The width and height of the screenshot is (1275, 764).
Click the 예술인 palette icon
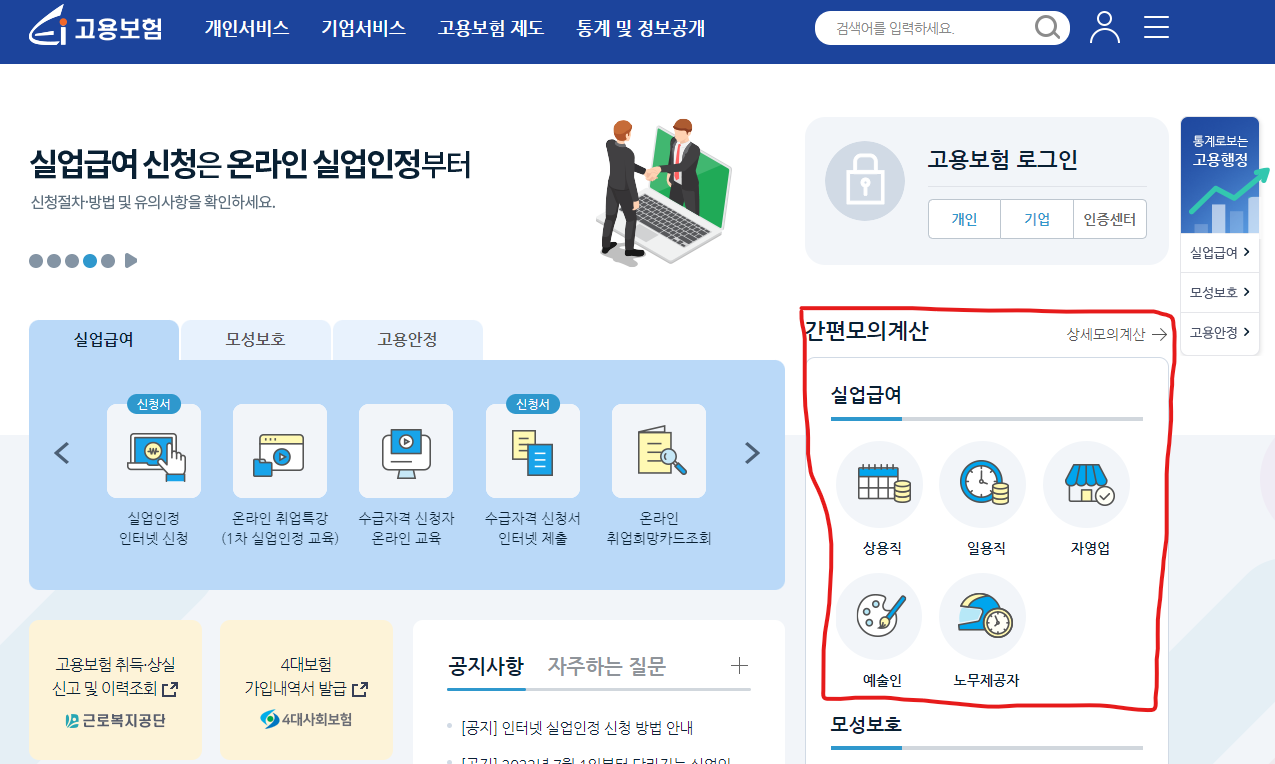click(x=879, y=616)
